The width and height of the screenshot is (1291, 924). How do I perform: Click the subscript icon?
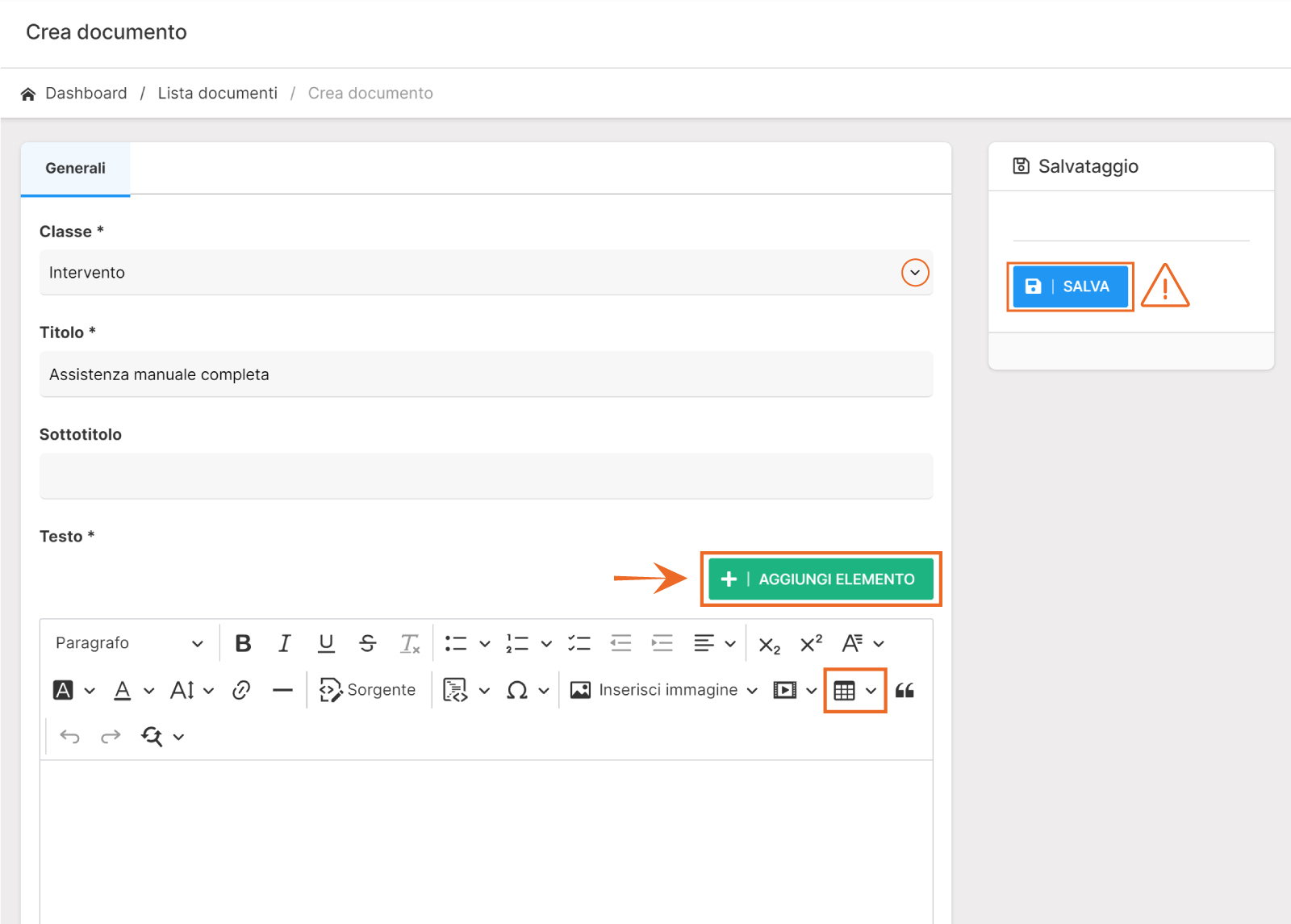769,644
